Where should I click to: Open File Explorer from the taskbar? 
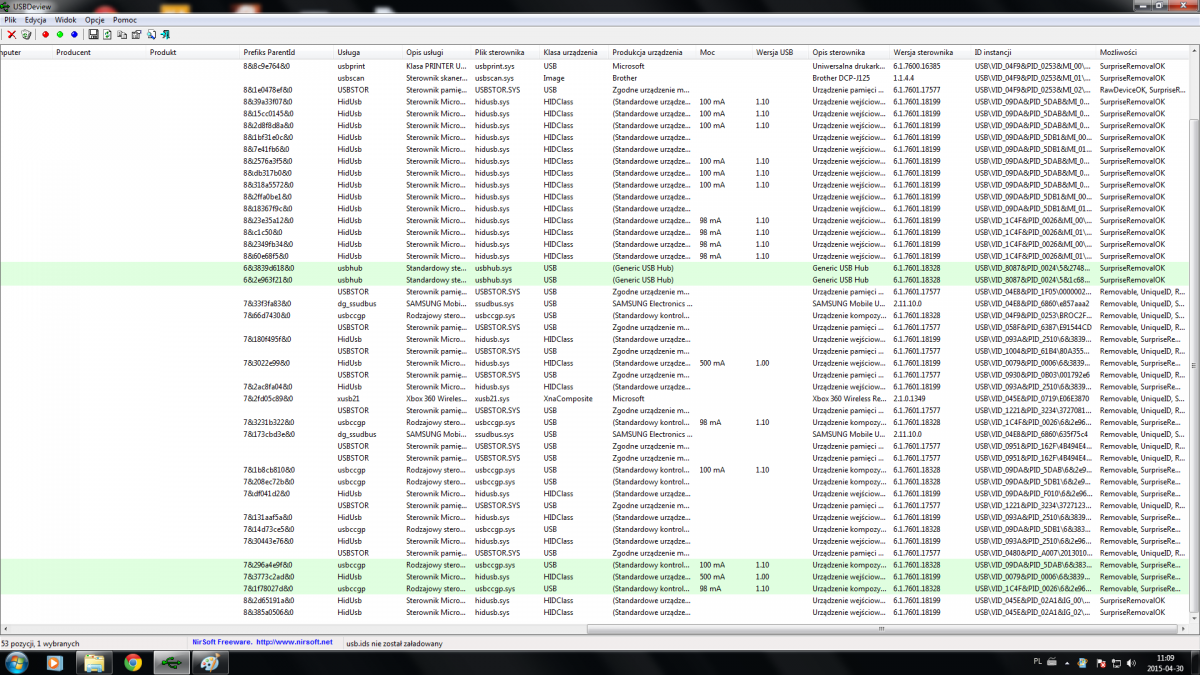click(x=94, y=662)
